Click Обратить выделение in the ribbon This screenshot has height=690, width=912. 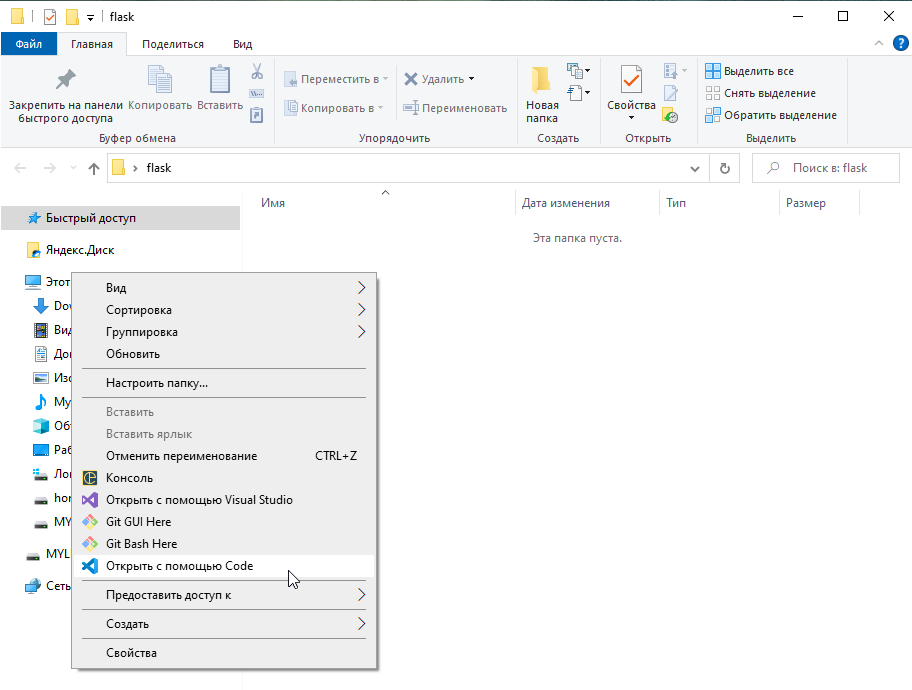click(770, 115)
